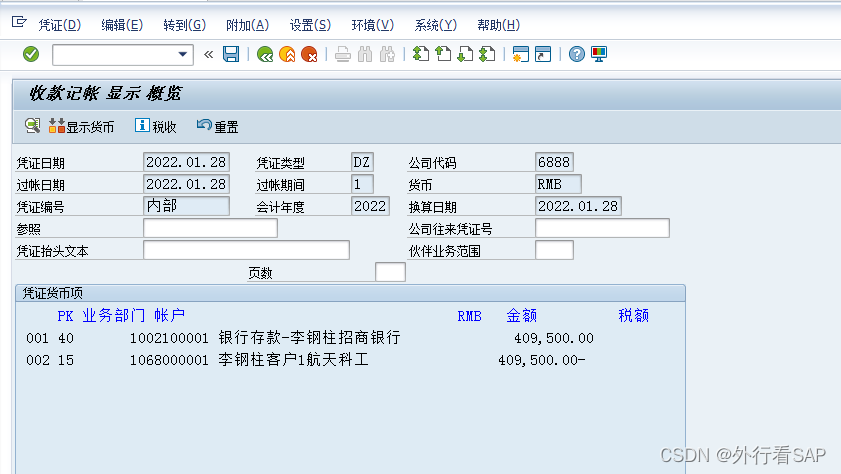The width and height of the screenshot is (841, 474).
Task: Click the Generate Shortcut icon
Action: tap(543, 54)
